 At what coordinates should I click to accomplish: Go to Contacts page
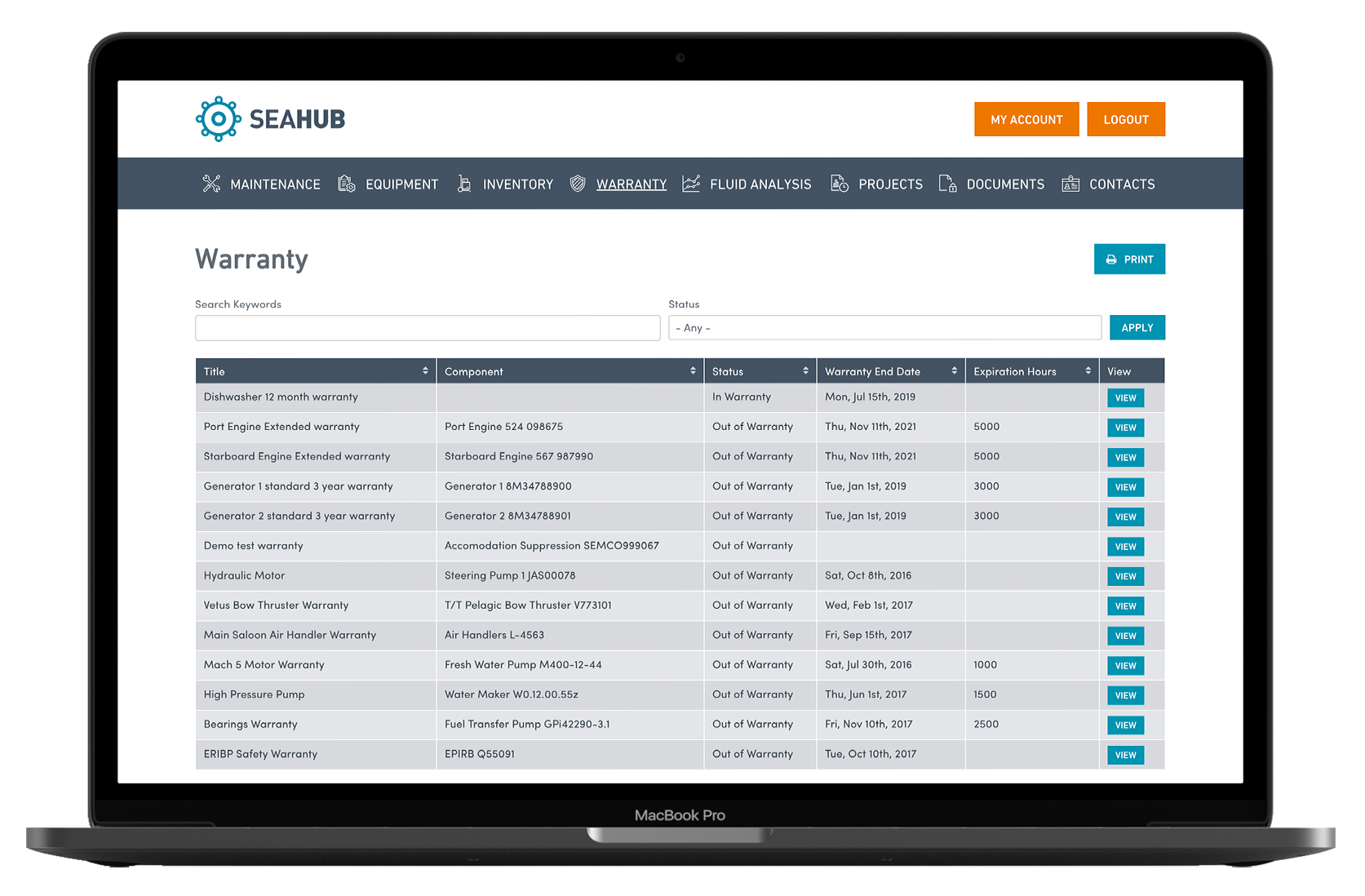click(x=1122, y=184)
